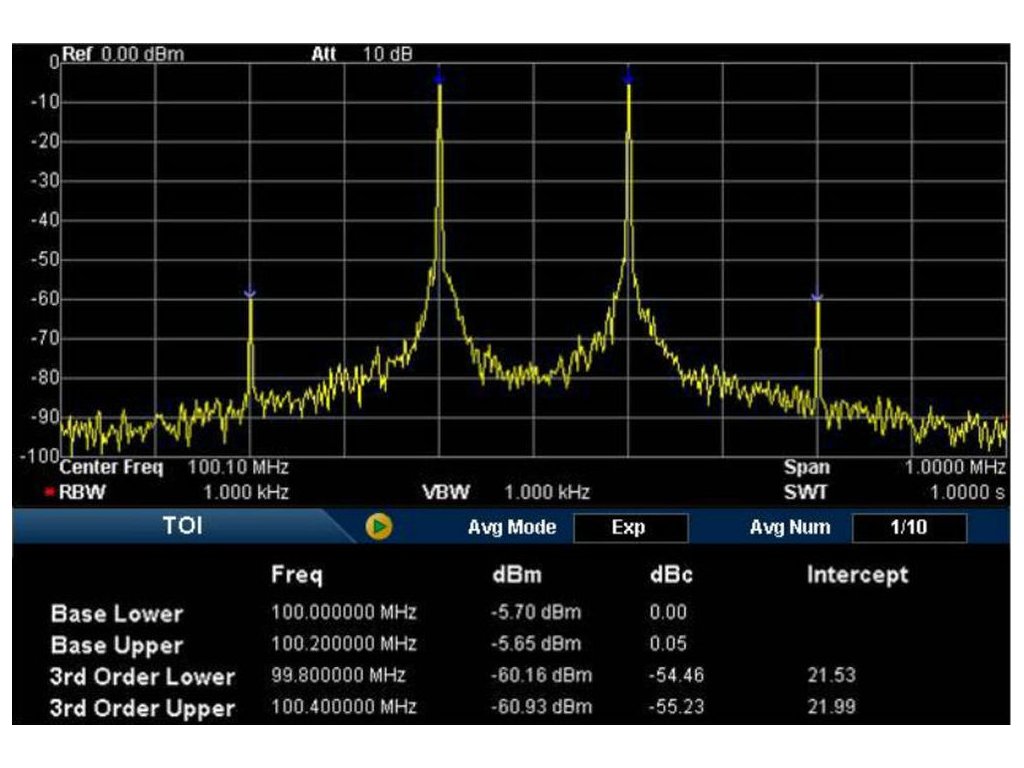Click the amplitude -5.70 dBm

(536, 613)
